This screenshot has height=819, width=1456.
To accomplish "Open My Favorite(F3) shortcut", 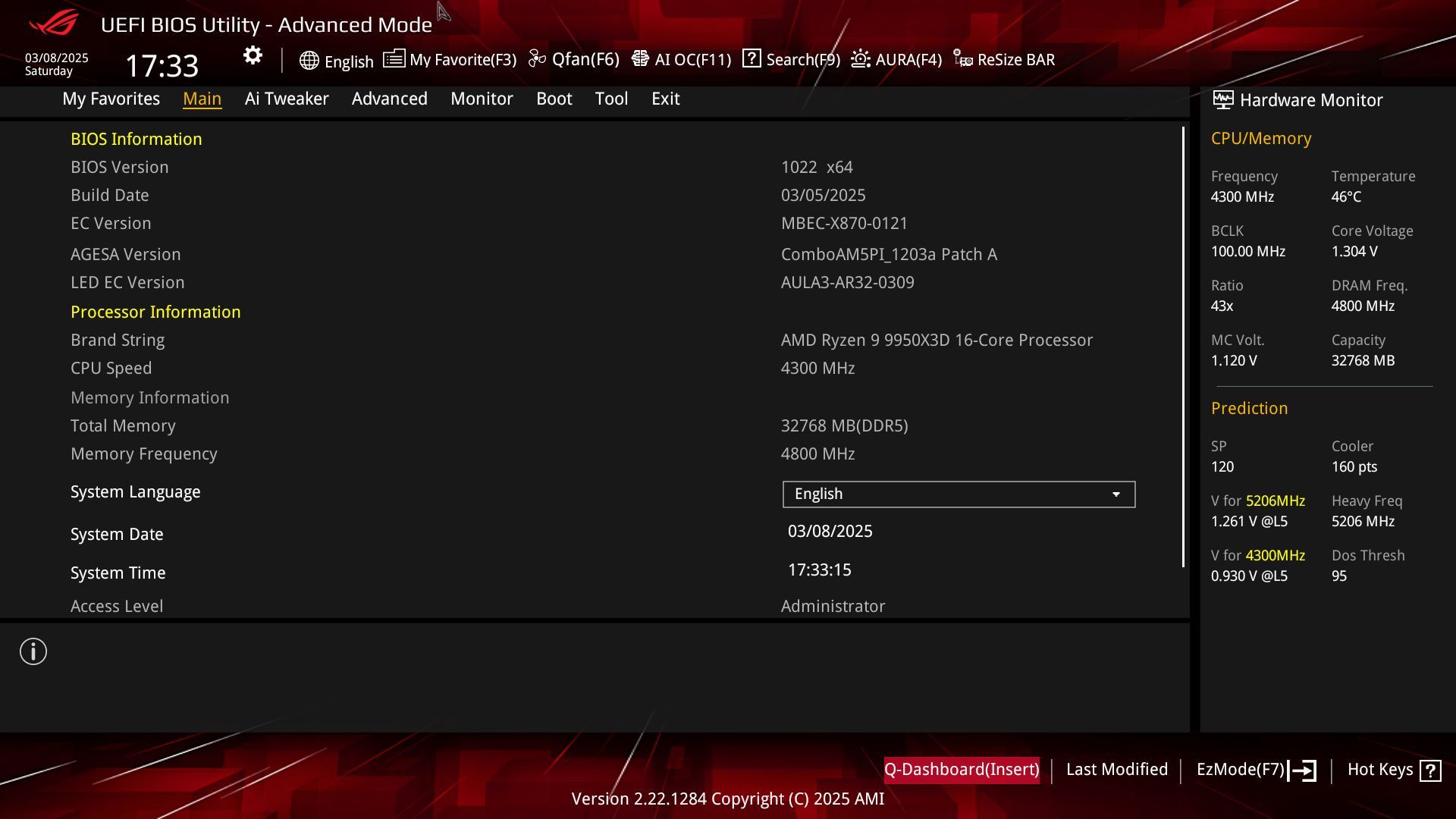I will [463, 60].
